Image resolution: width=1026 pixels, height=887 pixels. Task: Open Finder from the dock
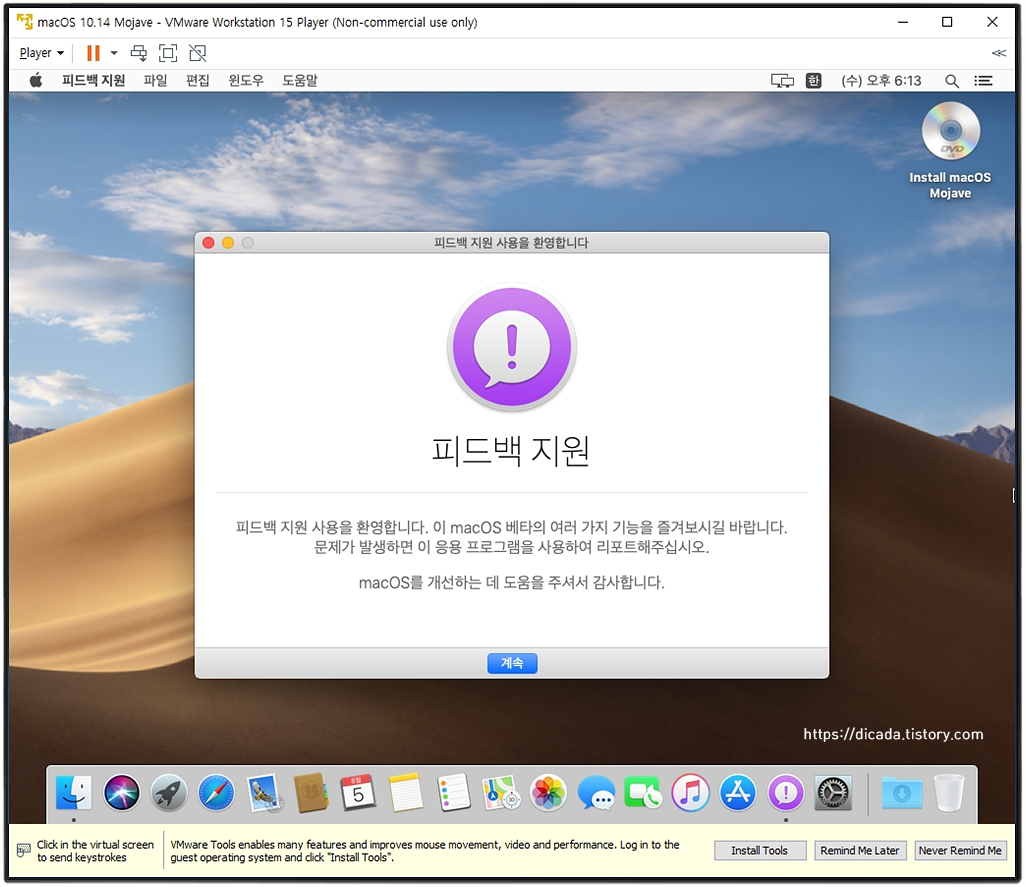(x=73, y=793)
